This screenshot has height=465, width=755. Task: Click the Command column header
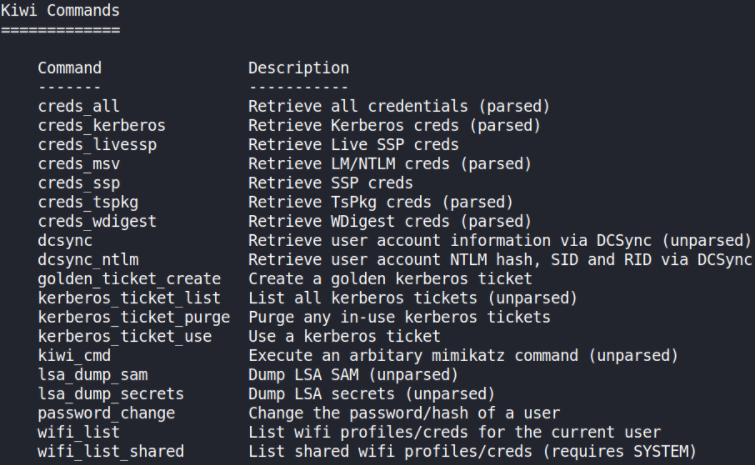[x=70, y=68]
